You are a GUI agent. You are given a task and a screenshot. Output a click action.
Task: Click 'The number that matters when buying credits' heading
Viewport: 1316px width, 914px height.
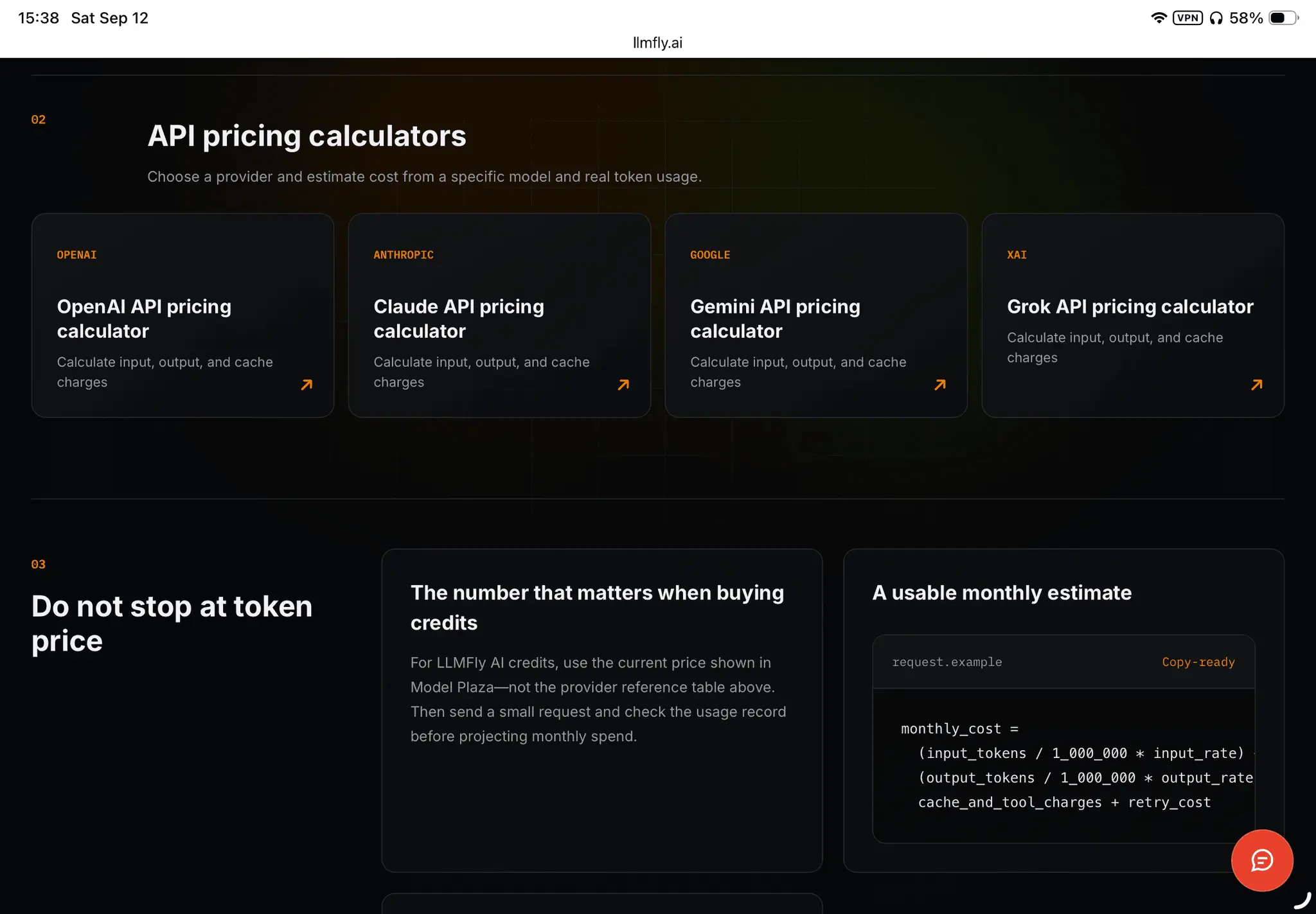tap(597, 607)
